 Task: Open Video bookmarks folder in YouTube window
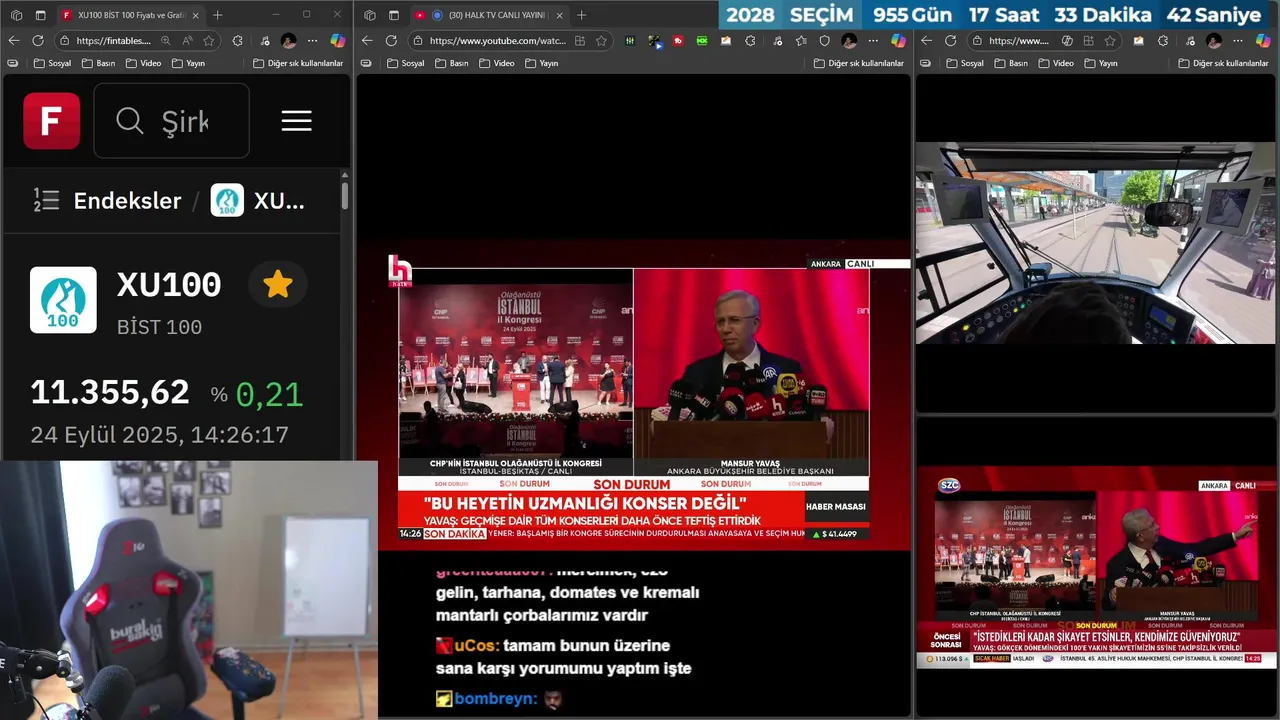[497, 63]
